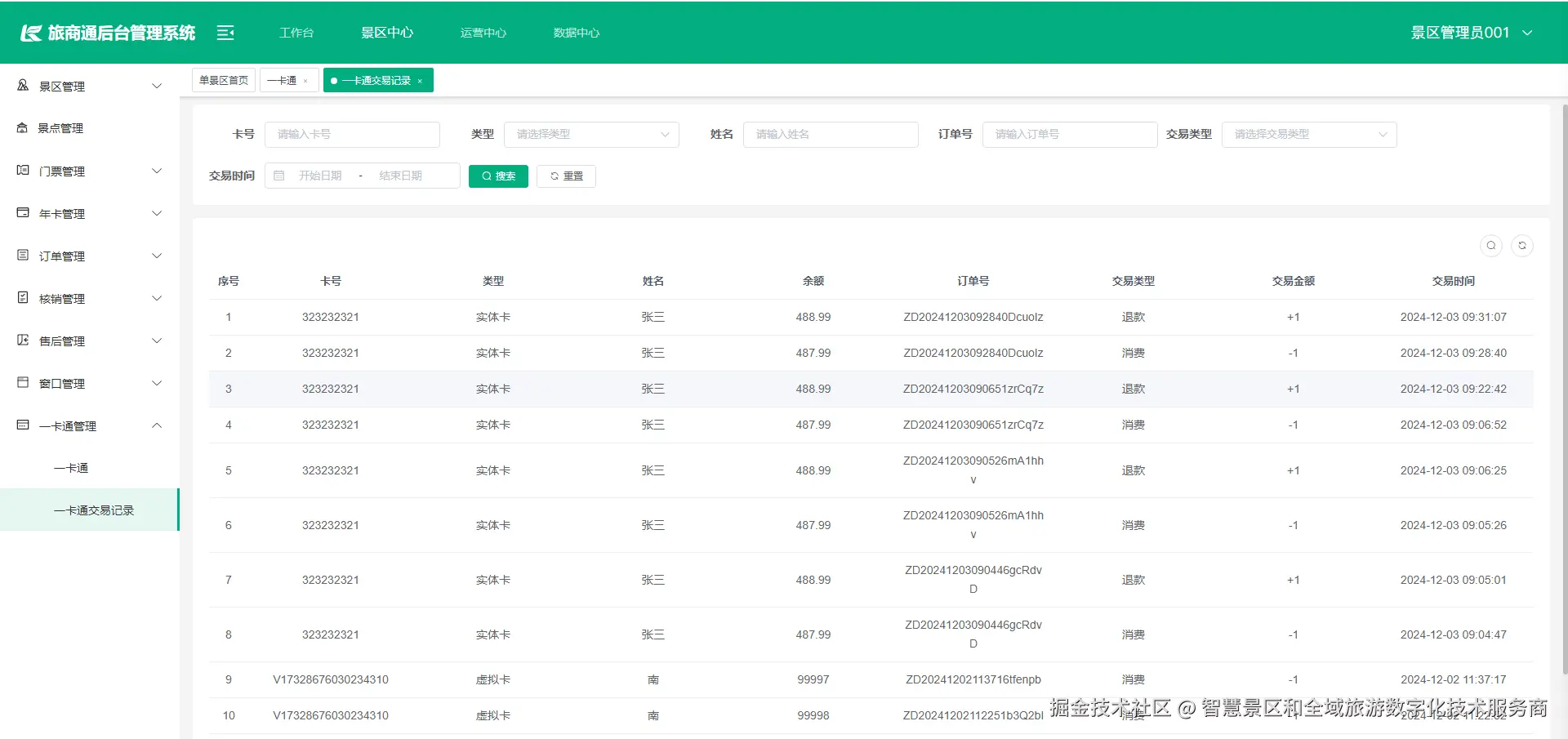Viewport: 1568px width, 739px height.
Task: Focus the 订单号 input field
Action: tap(1070, 134)
